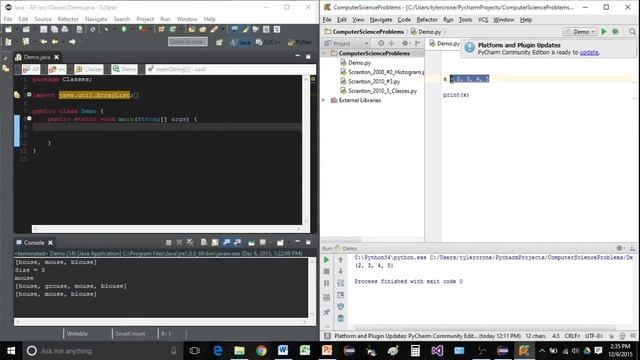Click Stop square in PyCharm Run panel
Viewport: 640px width, 360px height.
pyautogui.click(x=327, y=271)
